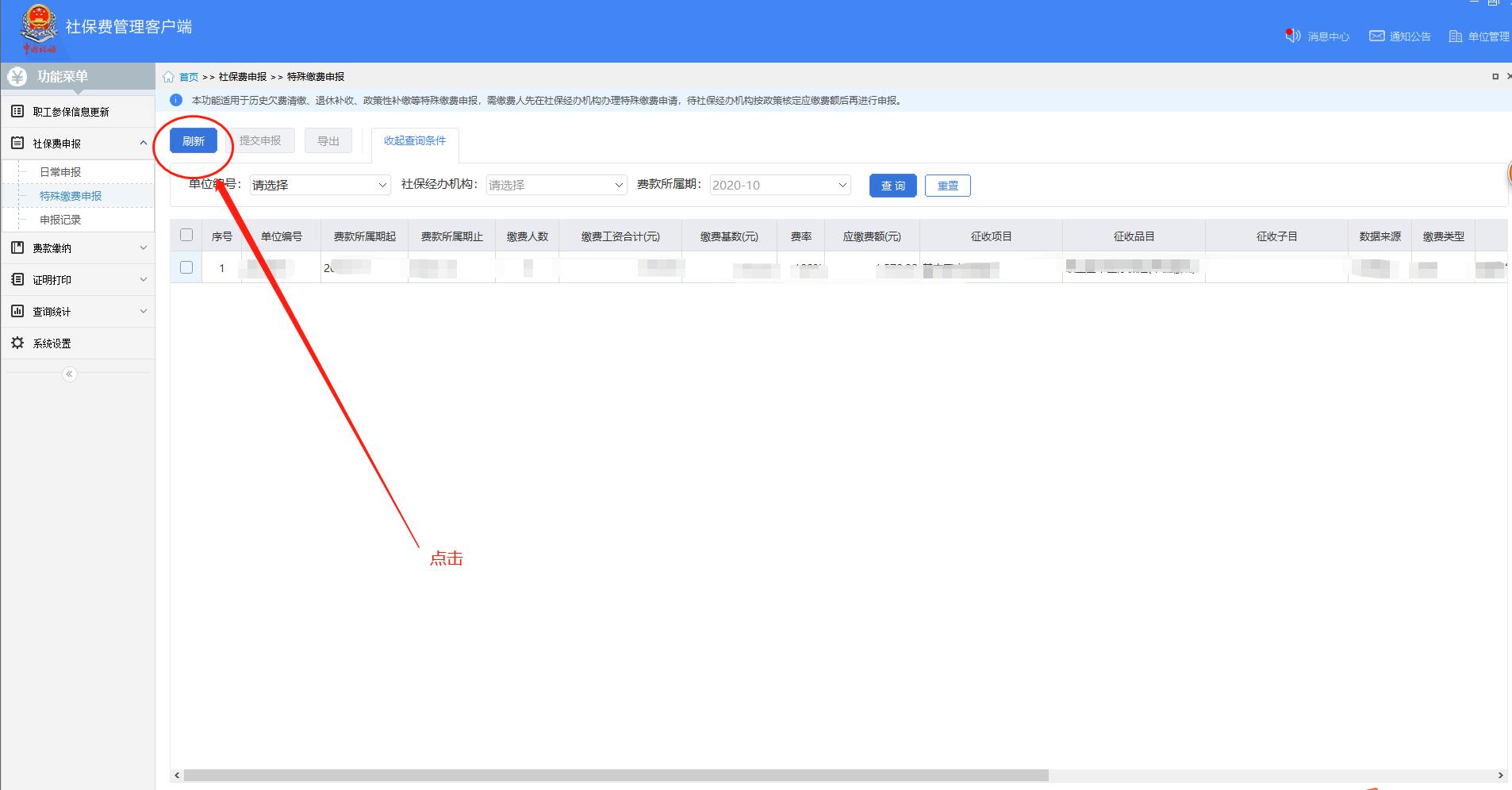Viewport: 1512px width, 790px height.
Task: Open the 通知公告 notification envelope icon
Action: 1376,36
